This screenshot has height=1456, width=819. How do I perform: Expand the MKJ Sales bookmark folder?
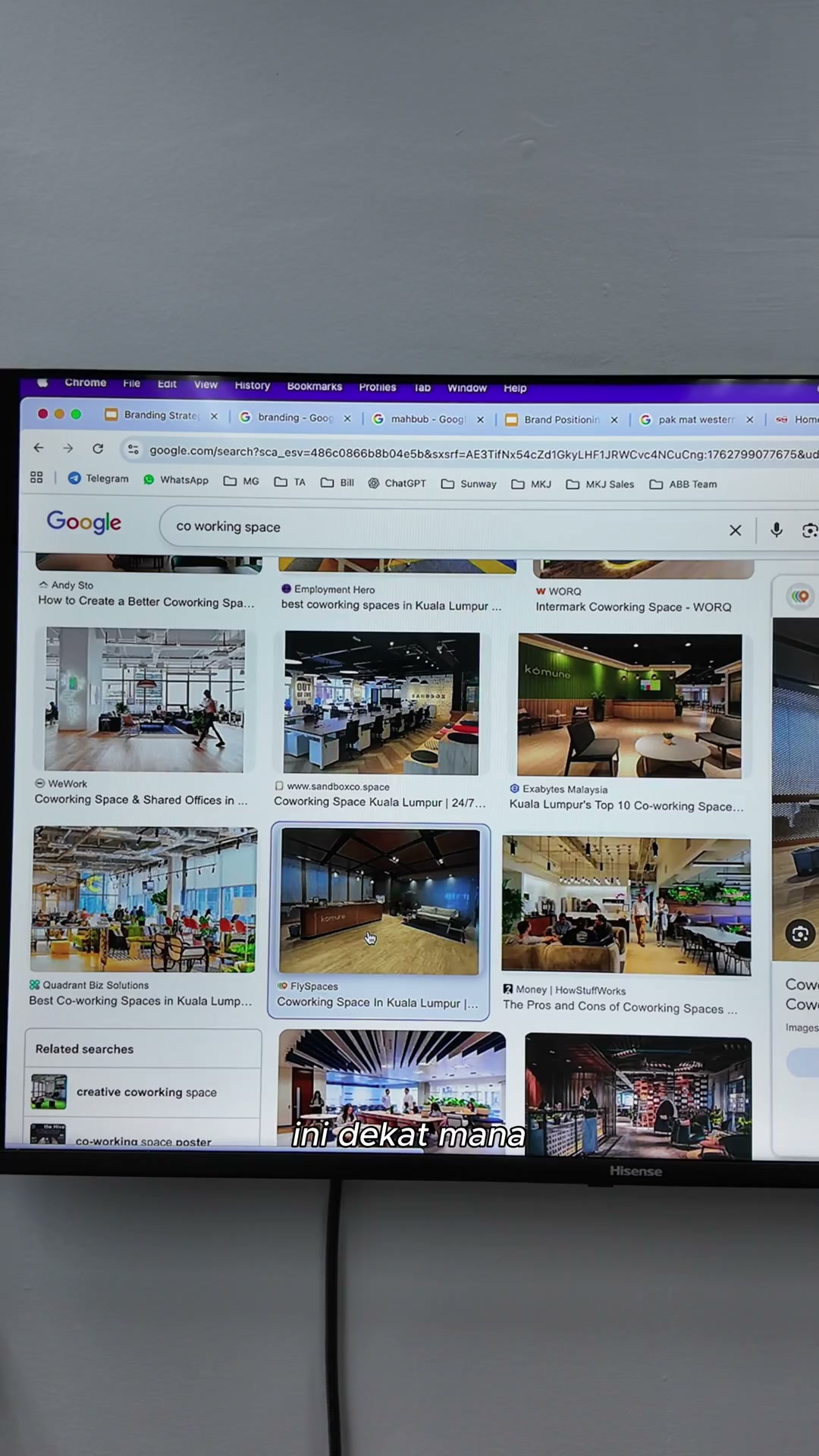click(x=600, y=484)
